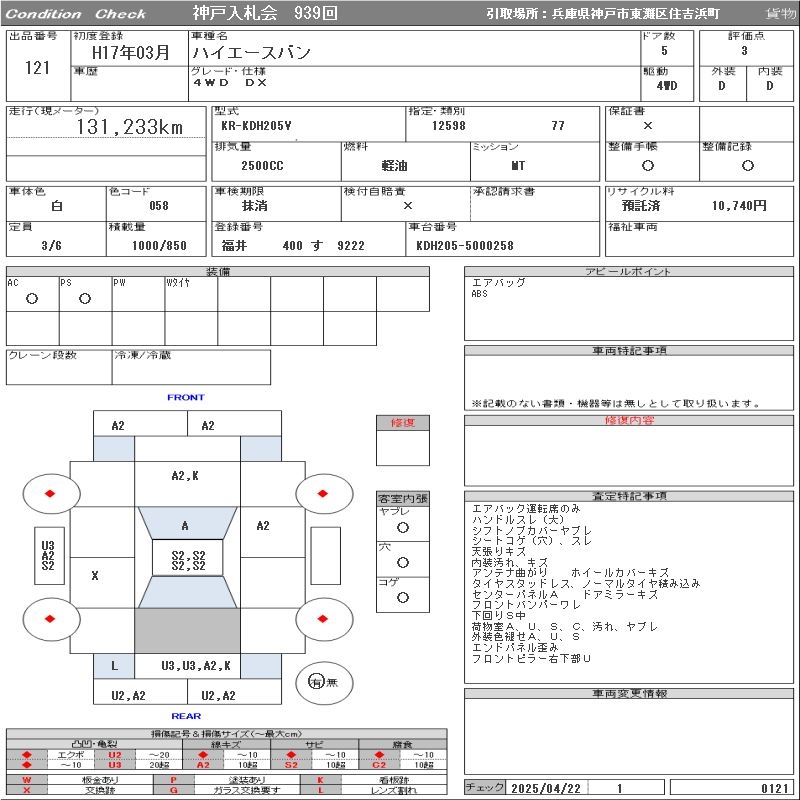This screenshot has width=800, height=800.
Task: Click the ハンドルスレ（大） note
Action: pos(518,519)
